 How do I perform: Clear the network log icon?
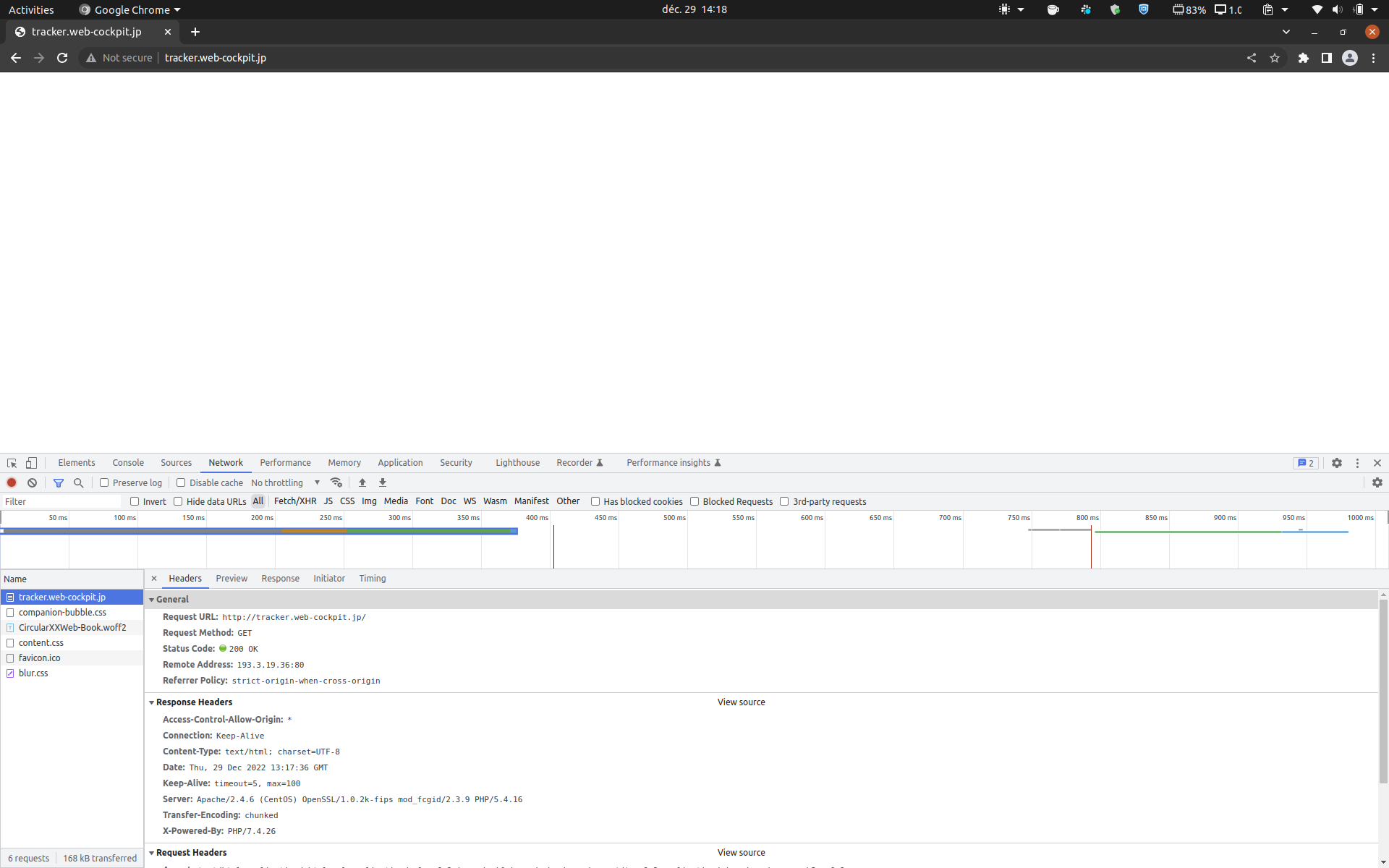pyautogui.click(x=32, y=482)
